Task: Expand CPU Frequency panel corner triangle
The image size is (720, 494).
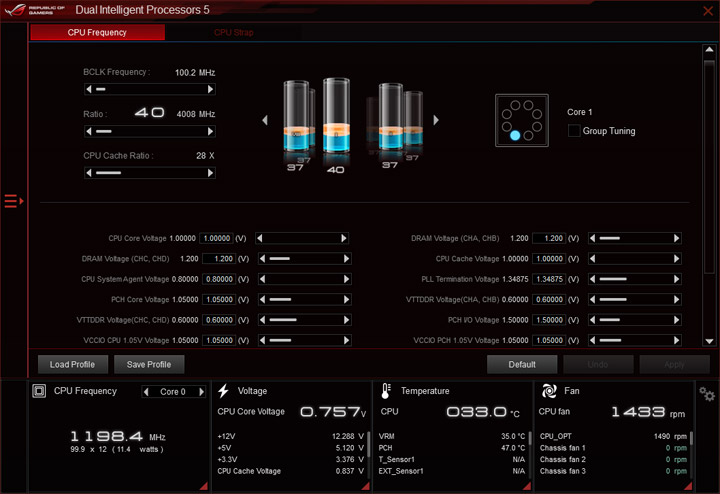Action: (x=204, y=486)
